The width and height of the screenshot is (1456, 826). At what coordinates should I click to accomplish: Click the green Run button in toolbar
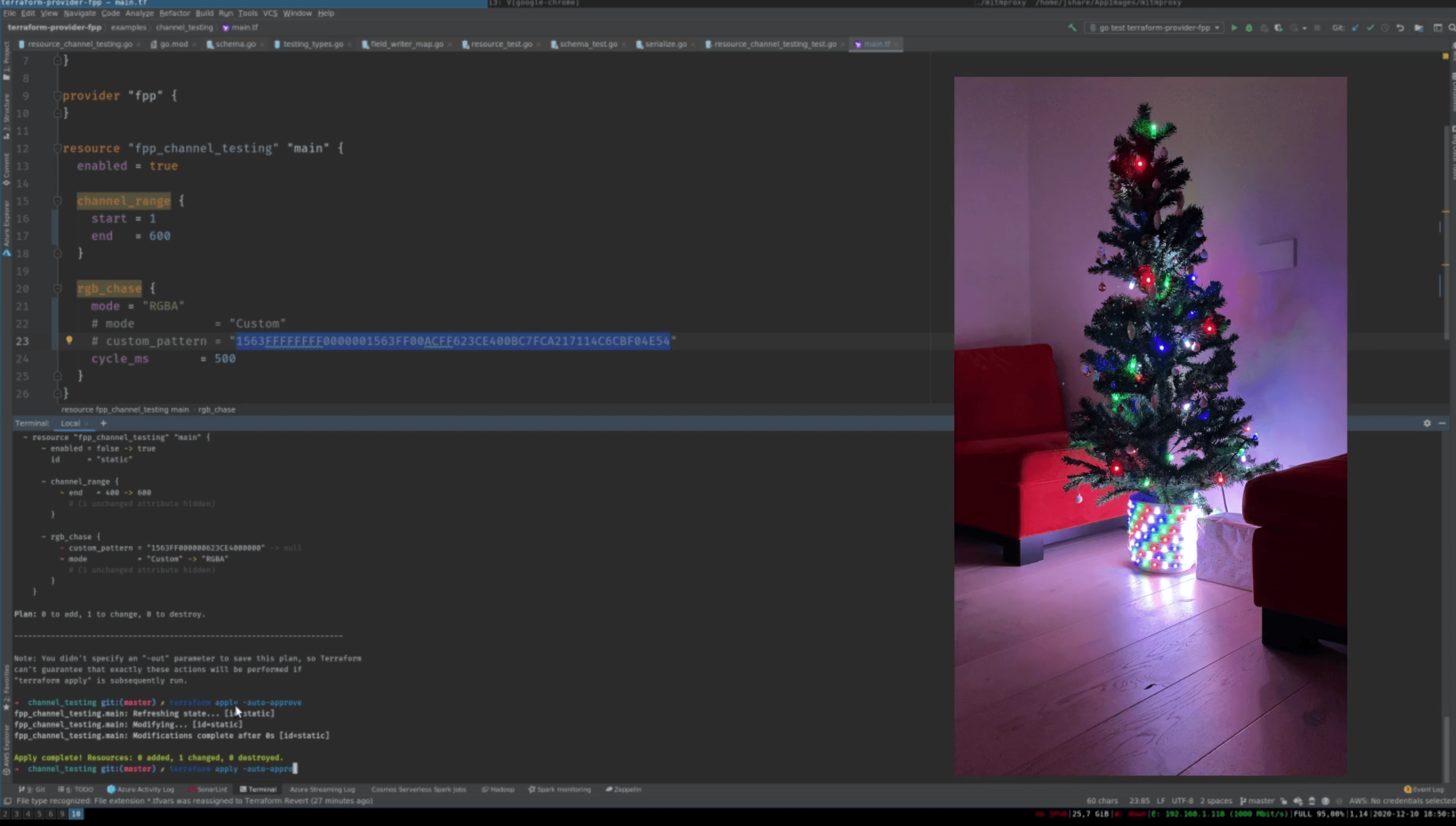tap(1234, 28)
